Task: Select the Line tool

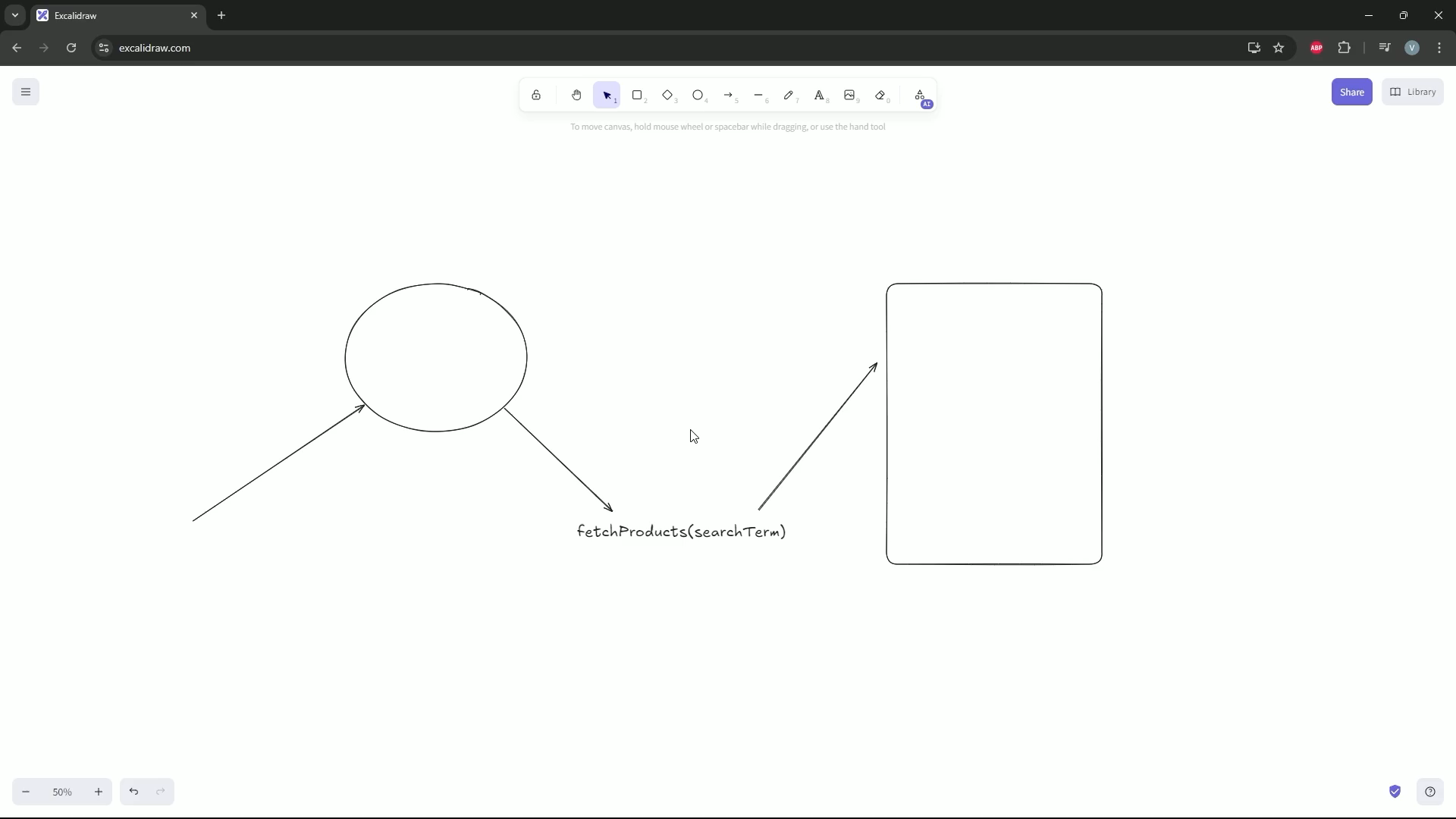Action: tap(758, 96)
